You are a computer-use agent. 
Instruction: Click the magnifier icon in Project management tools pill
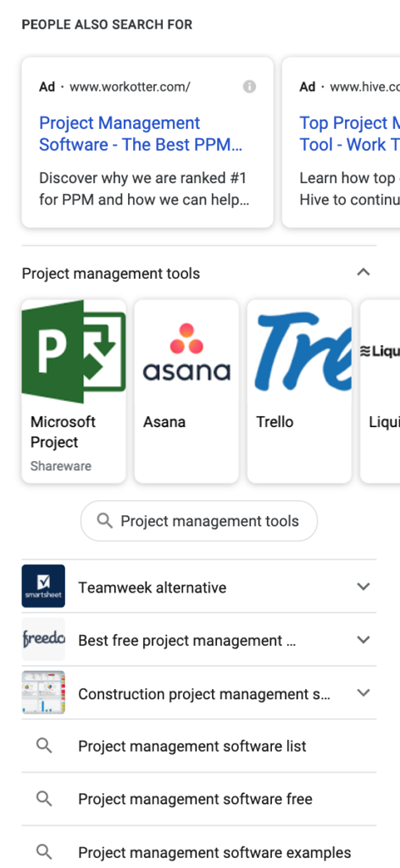pos(105,521)
